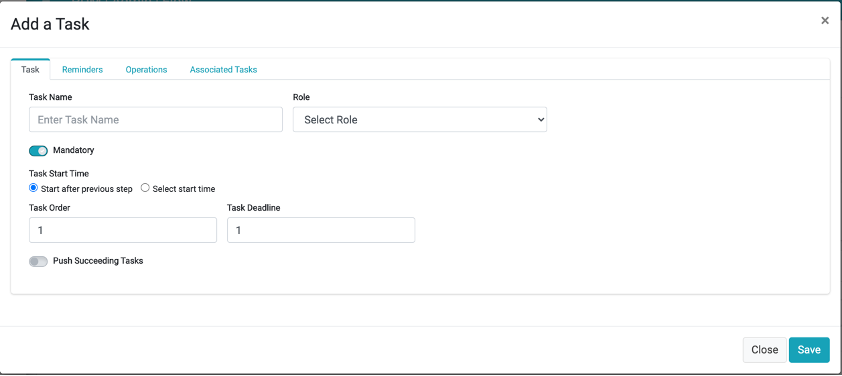Click the Push Succeeding Tasks label text
This screenshot has width=842, height=376.
tap(98, 261)
